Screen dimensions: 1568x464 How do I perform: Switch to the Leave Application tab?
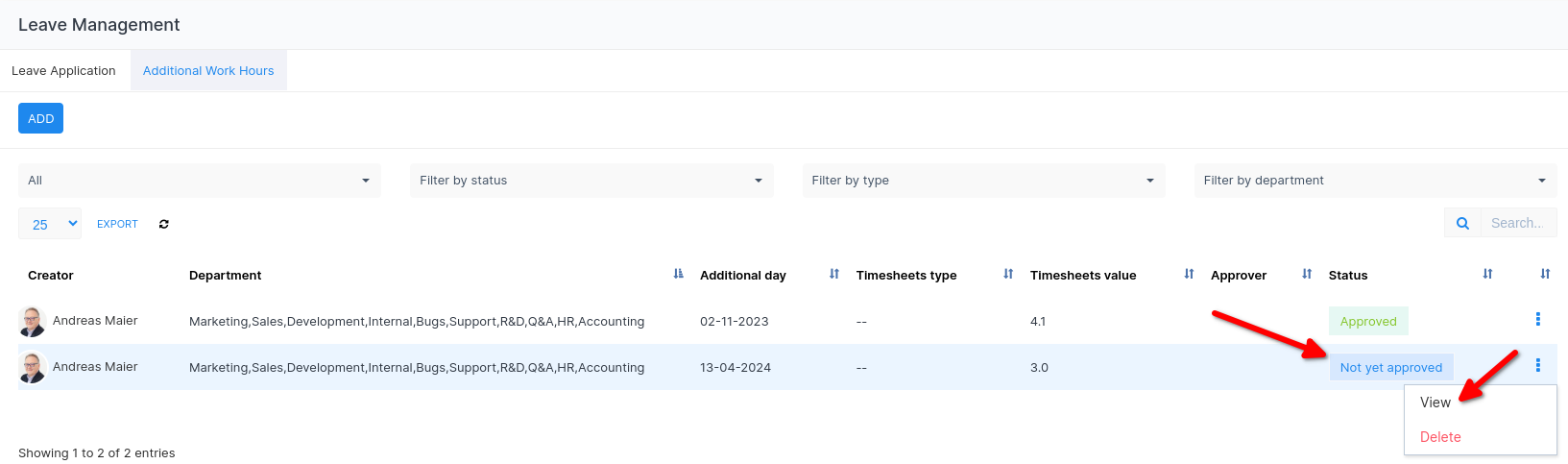click(x=63, y=71)
